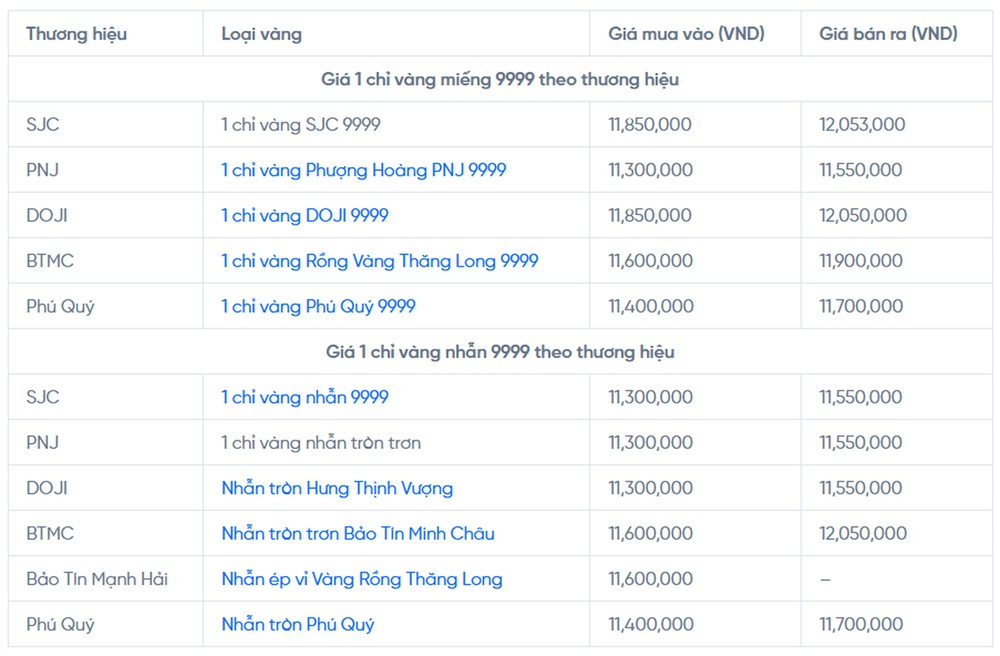Viewport: 1000px width, 656px height.
Task: Open the '1 chỉ vàng nhẫn 9999' link
Action: (x=305, y=397)
